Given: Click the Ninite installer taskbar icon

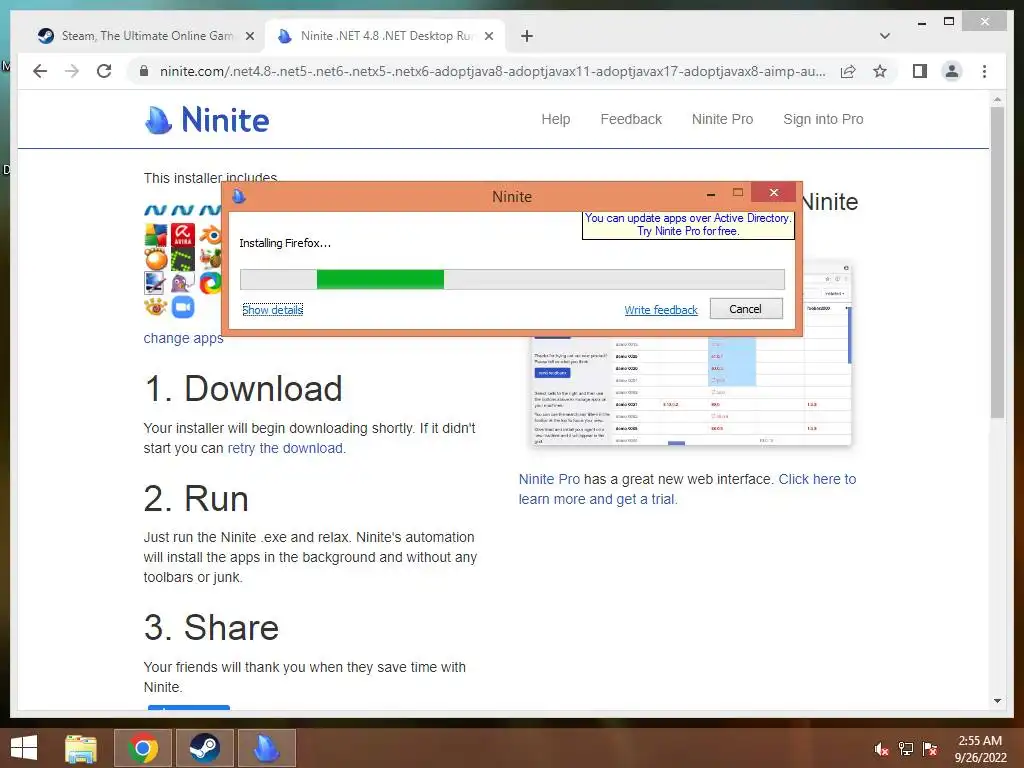Looking at the screenshot, I should 266,748.
